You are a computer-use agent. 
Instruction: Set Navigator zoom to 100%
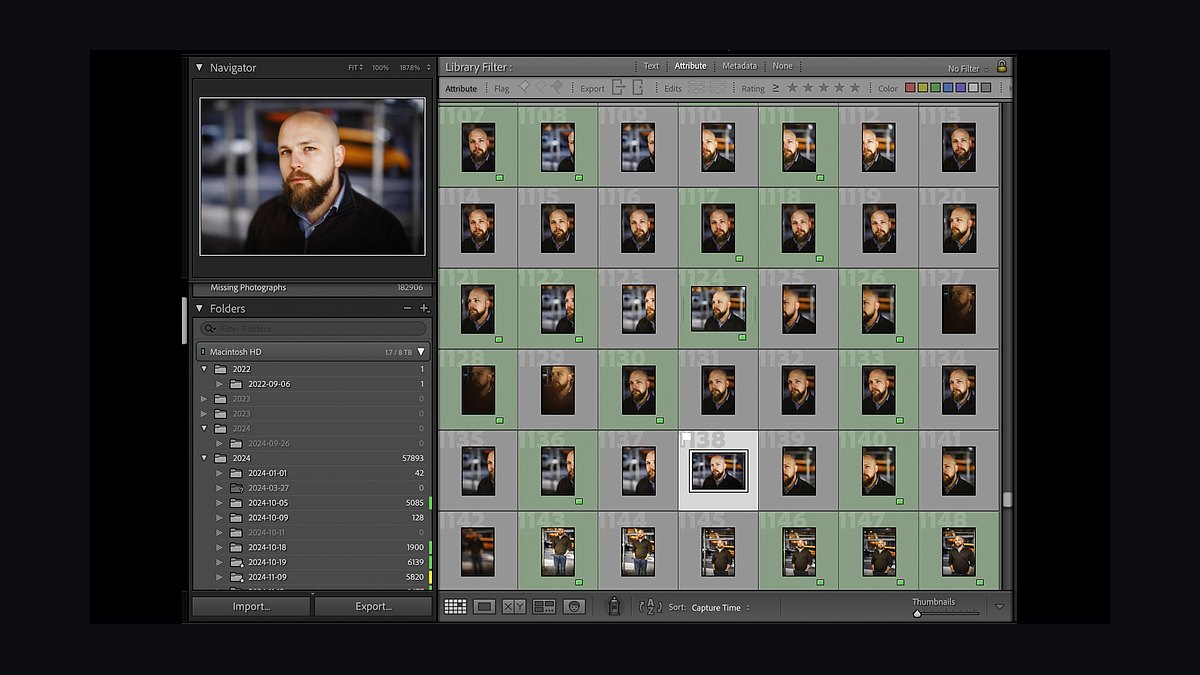pyautogui.click(x=380, y=68)
